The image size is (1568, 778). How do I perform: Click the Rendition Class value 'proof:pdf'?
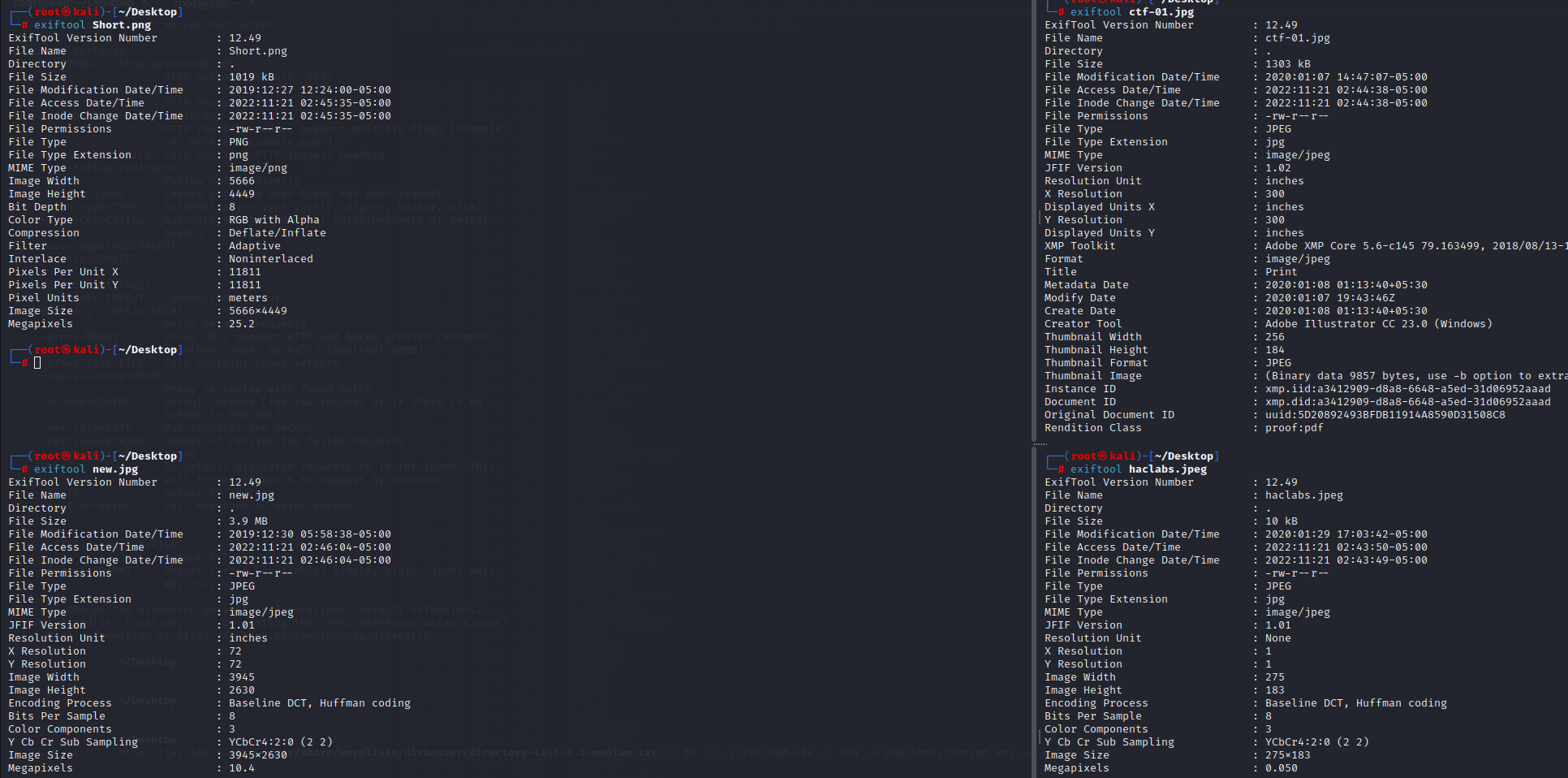(x=1294, y=428)
